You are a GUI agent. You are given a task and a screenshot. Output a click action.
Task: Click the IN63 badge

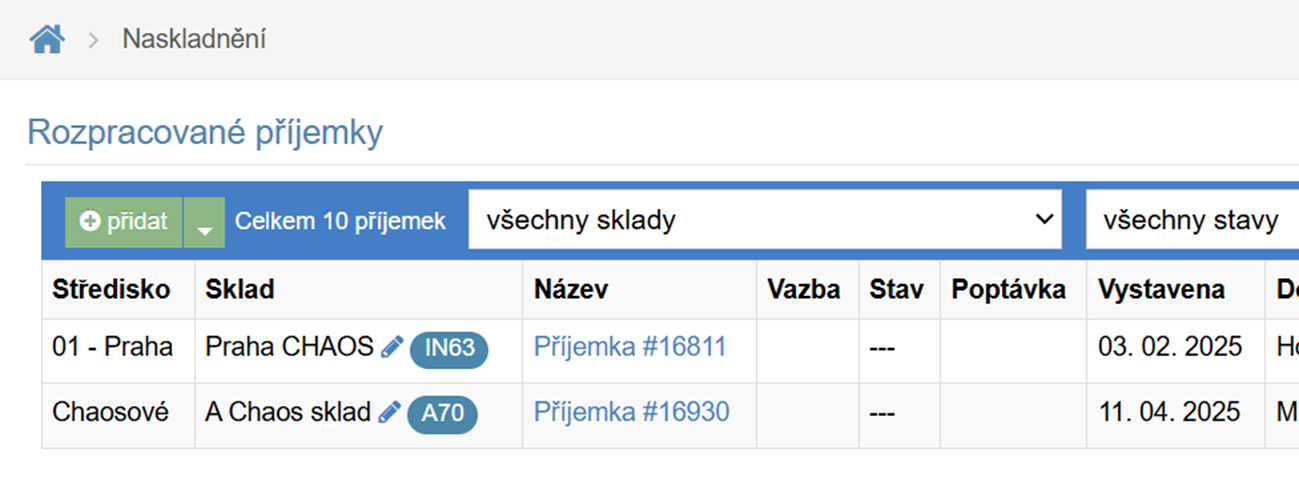(449, 348)
